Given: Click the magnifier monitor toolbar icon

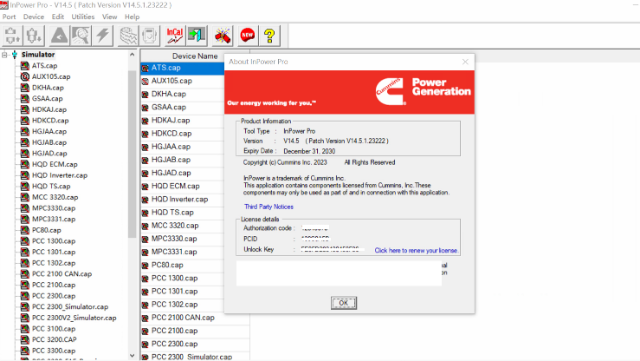Looking at the screenshot, I should coord(81,36).
